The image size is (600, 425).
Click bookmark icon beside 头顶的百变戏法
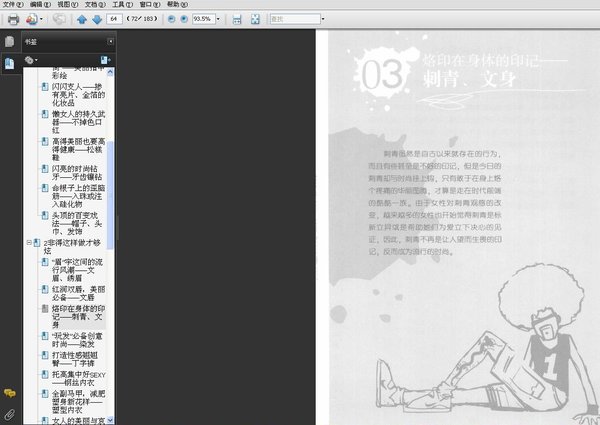(45, 215)
